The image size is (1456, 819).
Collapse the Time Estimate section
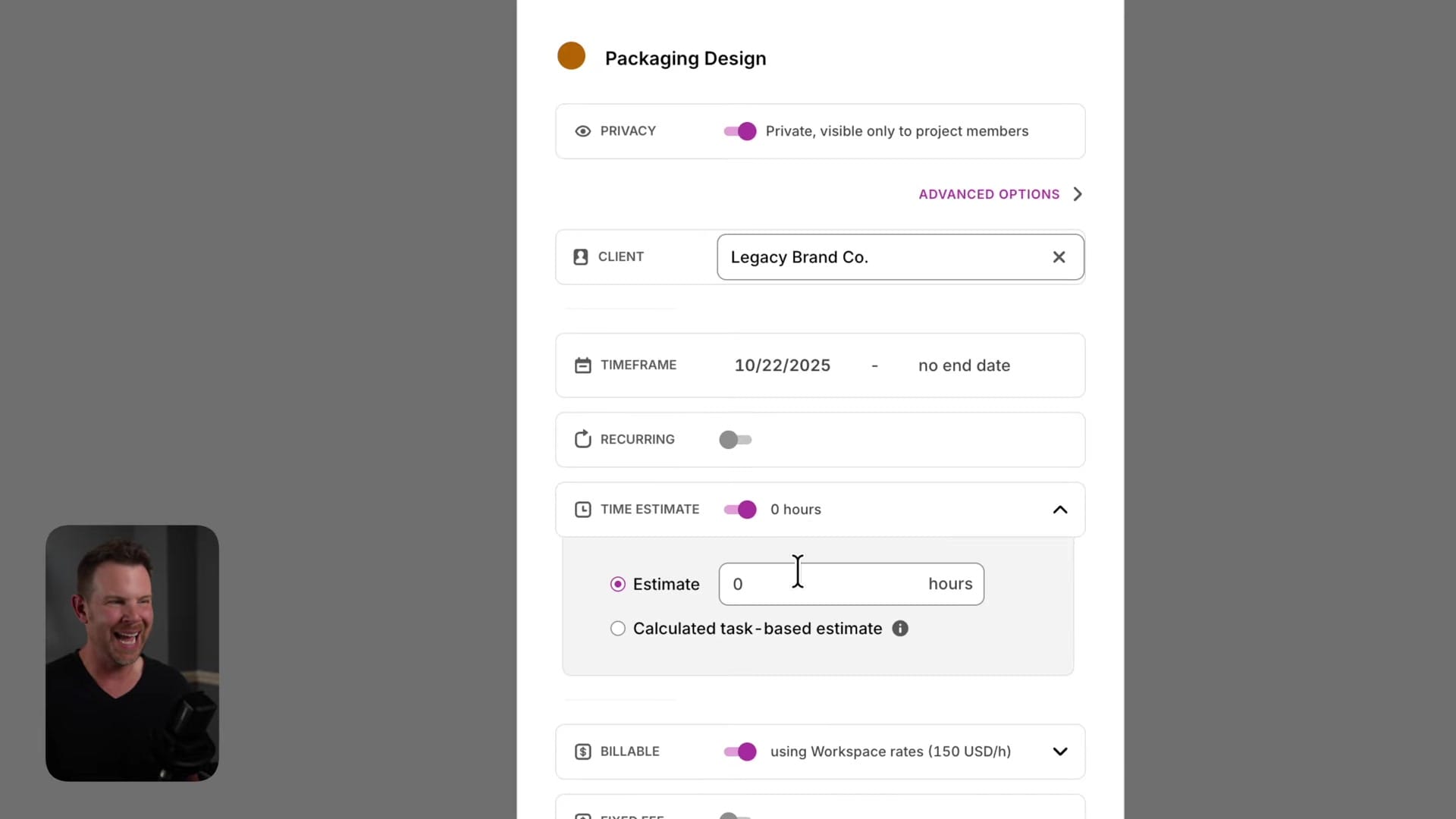point(1060,510)
